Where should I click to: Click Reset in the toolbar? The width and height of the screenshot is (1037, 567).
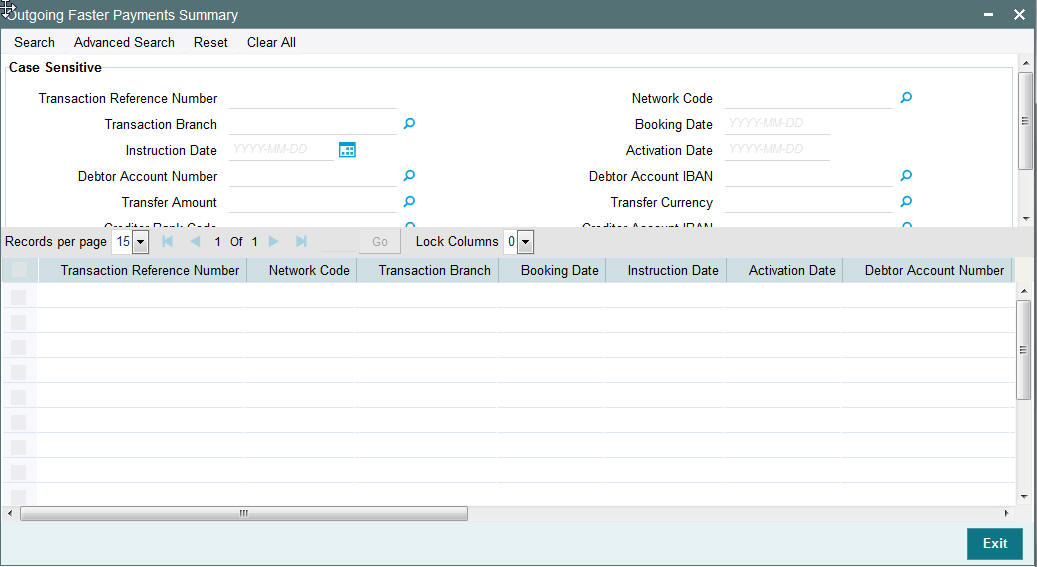pos(210,42)
